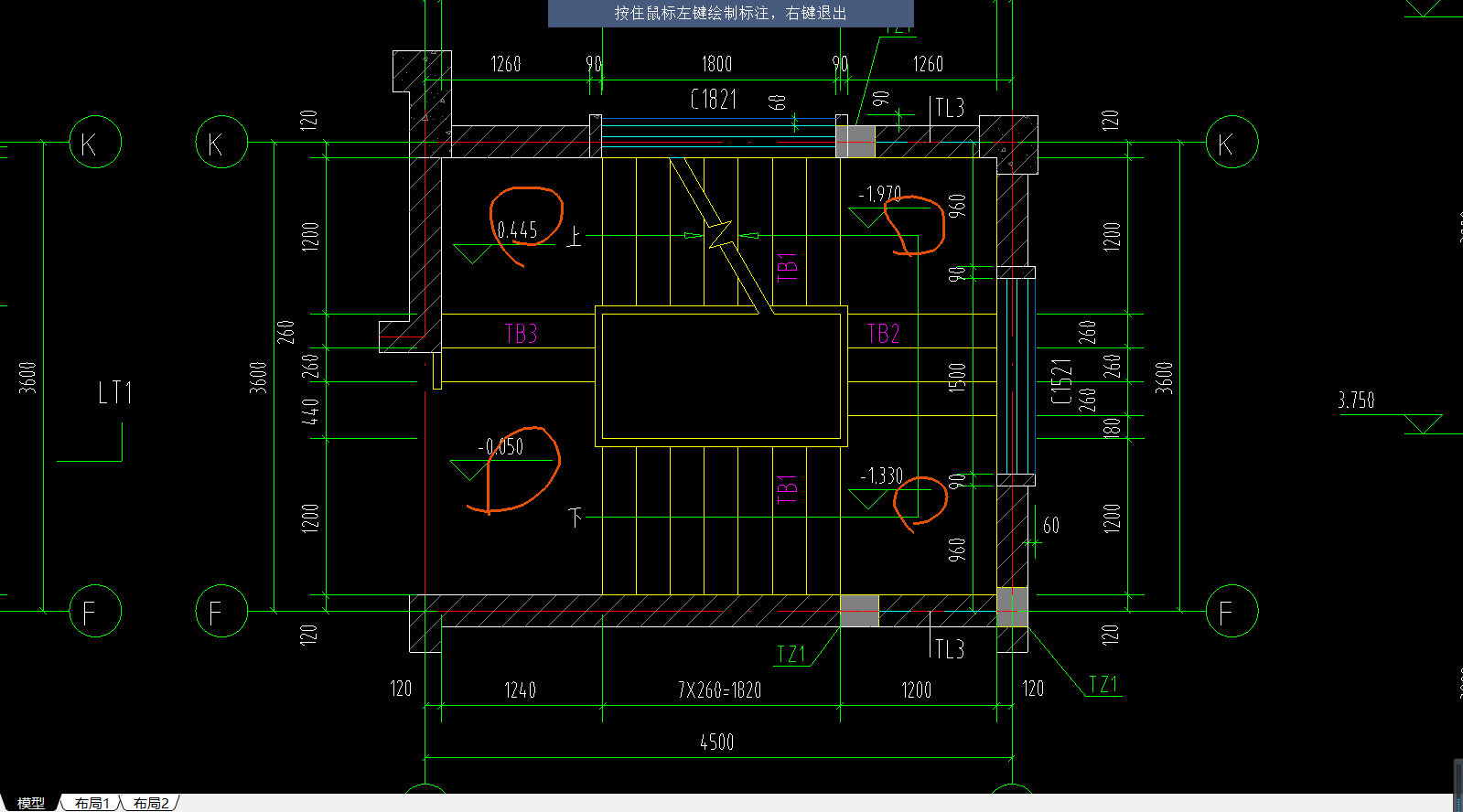Screen dimensions: 1463x812
Task: Select the 1500 vertical dimension text
Action: coord(957,378)
